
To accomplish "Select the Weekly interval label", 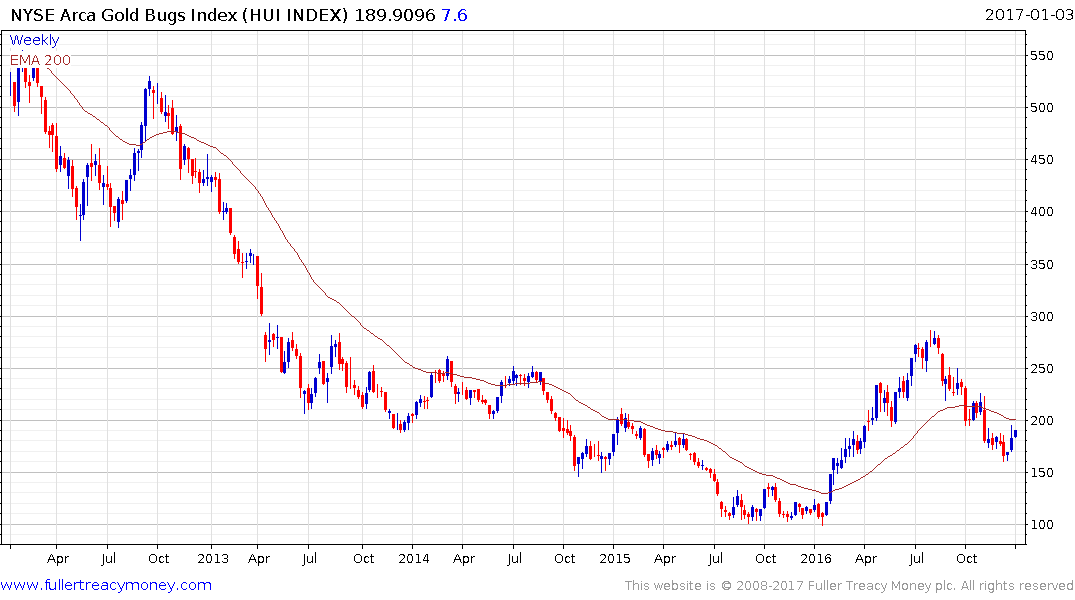I will [x=34, y=40].
